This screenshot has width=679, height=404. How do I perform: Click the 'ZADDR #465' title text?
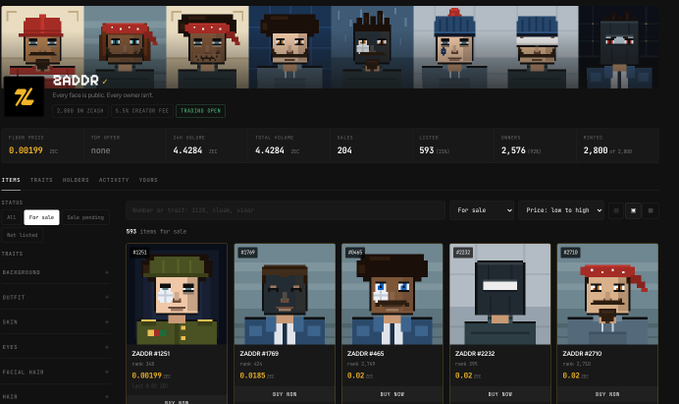pyautogui.click(x=365, y=354)
